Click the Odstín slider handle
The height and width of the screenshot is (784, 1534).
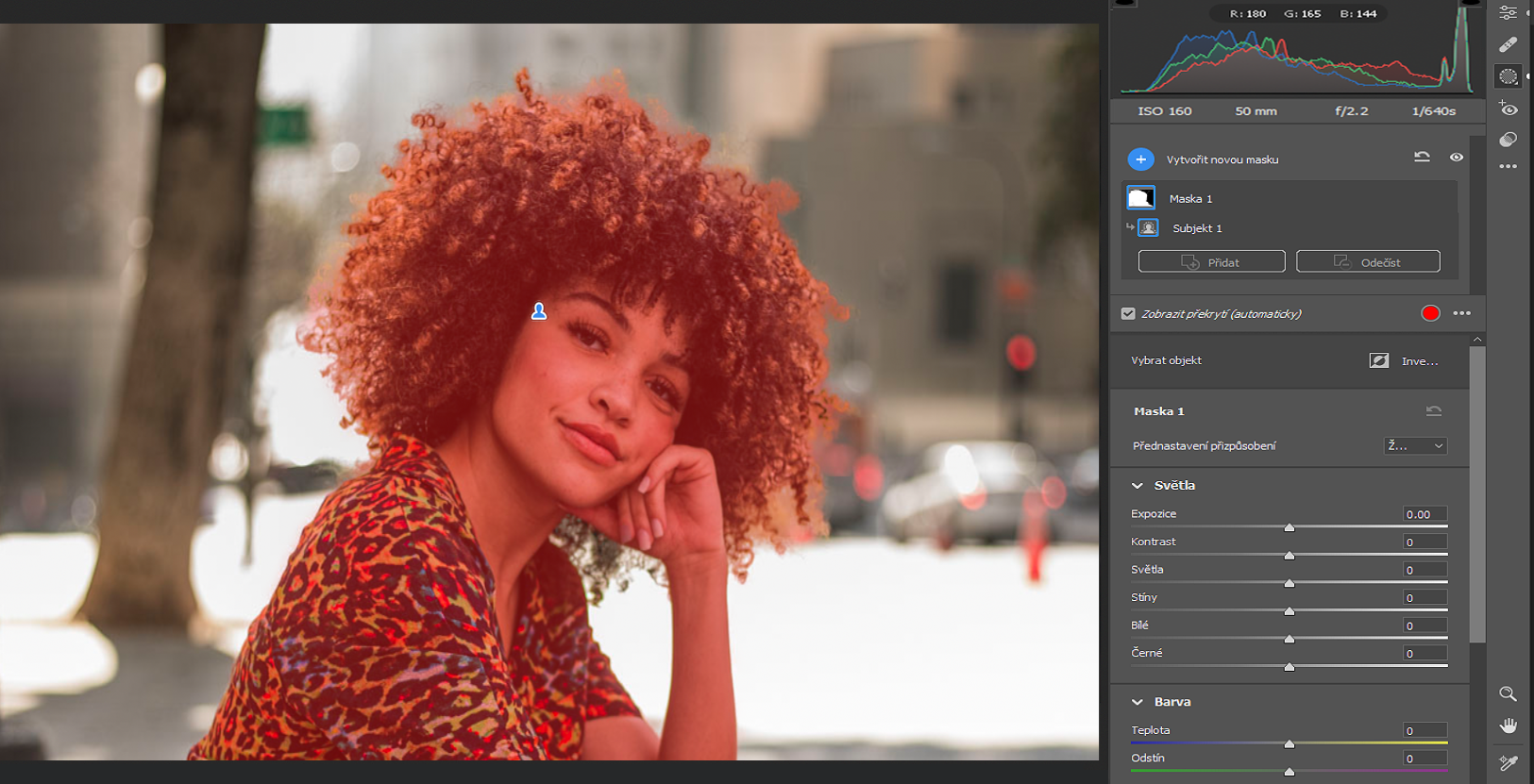tap(1290, 772)
